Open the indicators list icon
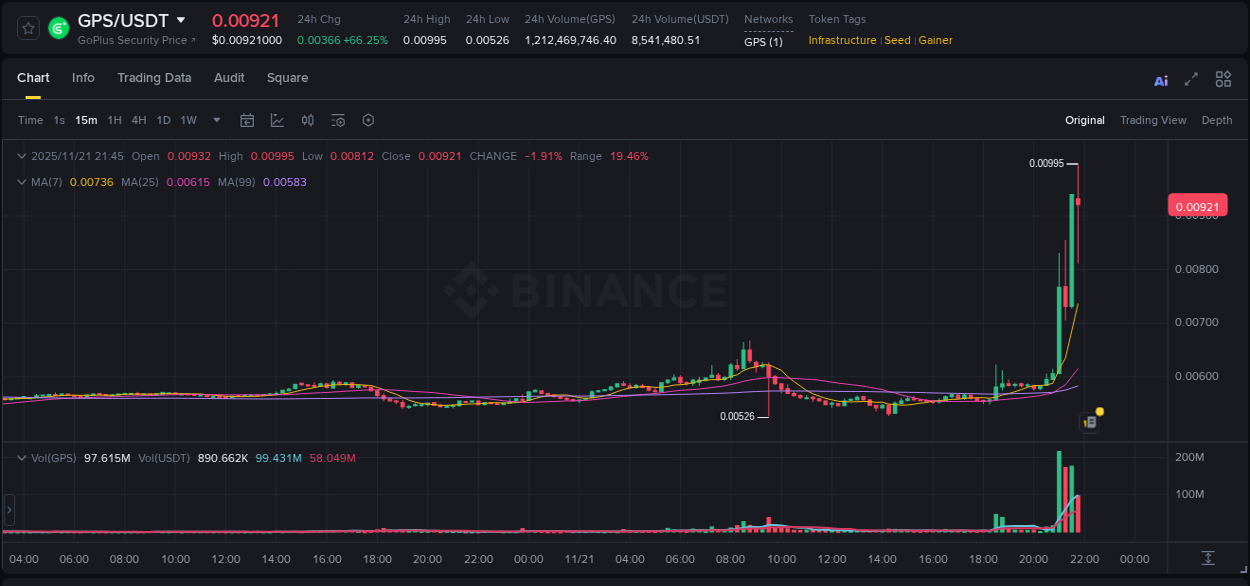Image resolution: width=1250 pixels, height=586 pixels. click(338, 120)
